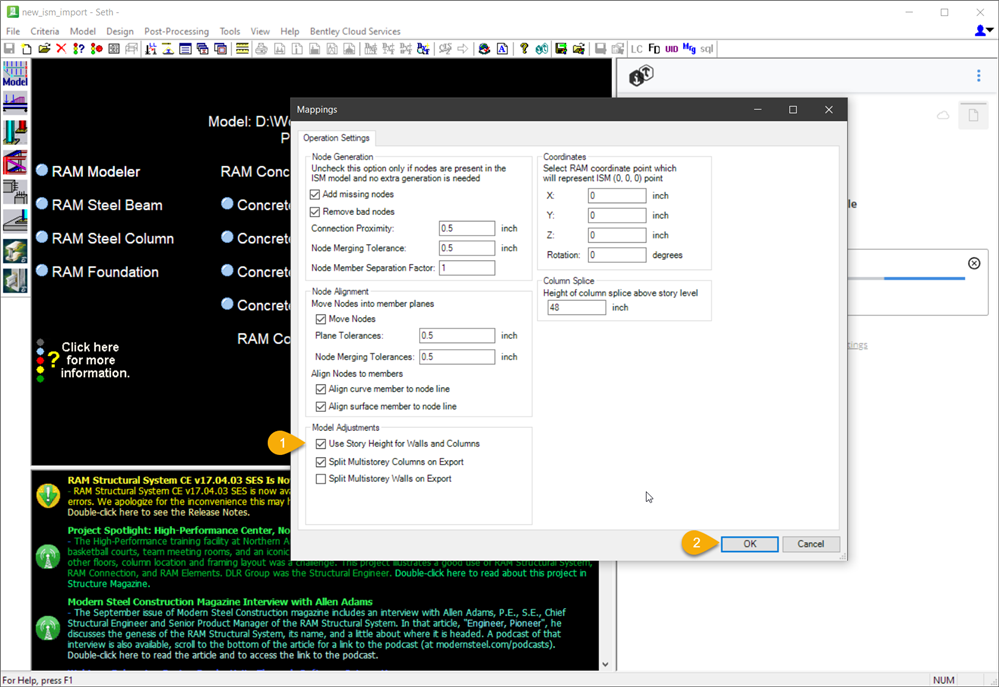Open the File menu

coord(13,31)
